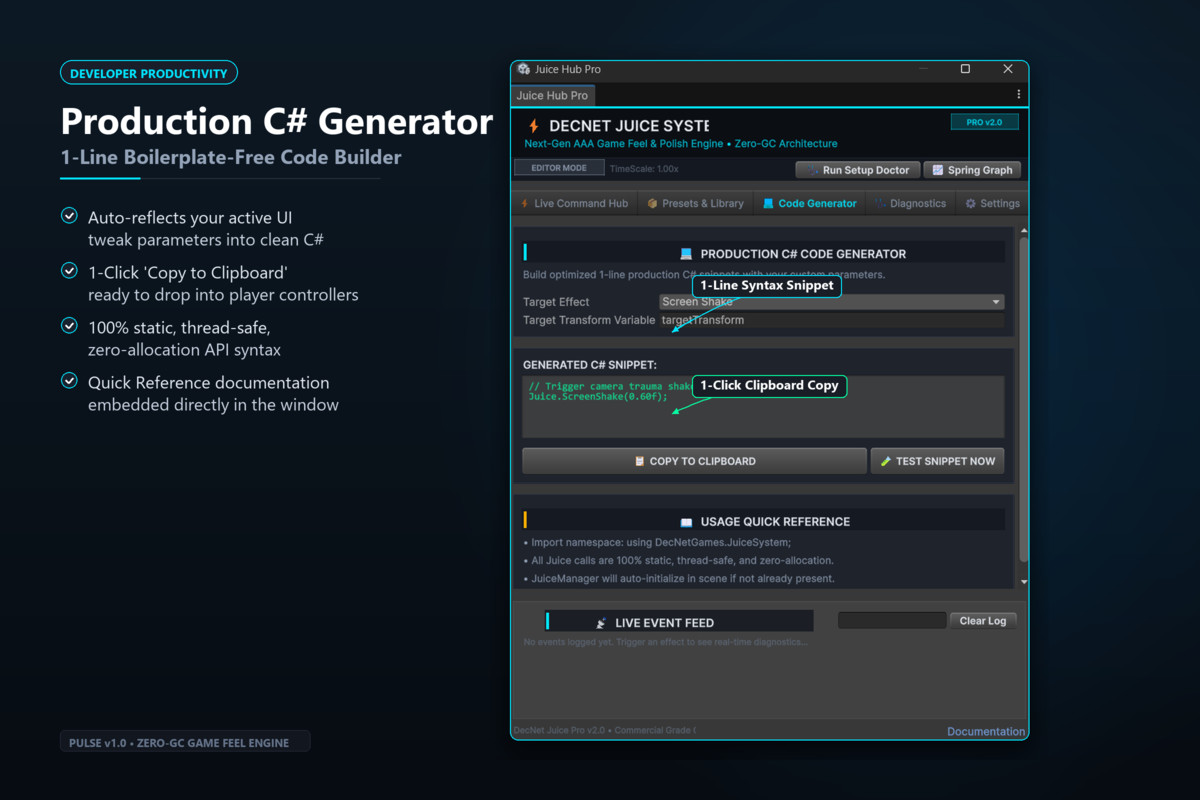Click the lightning bolt logo beside DECNET JUICE
The image size is (1200, 800).
pyautogui.click(x=533, y=126)
